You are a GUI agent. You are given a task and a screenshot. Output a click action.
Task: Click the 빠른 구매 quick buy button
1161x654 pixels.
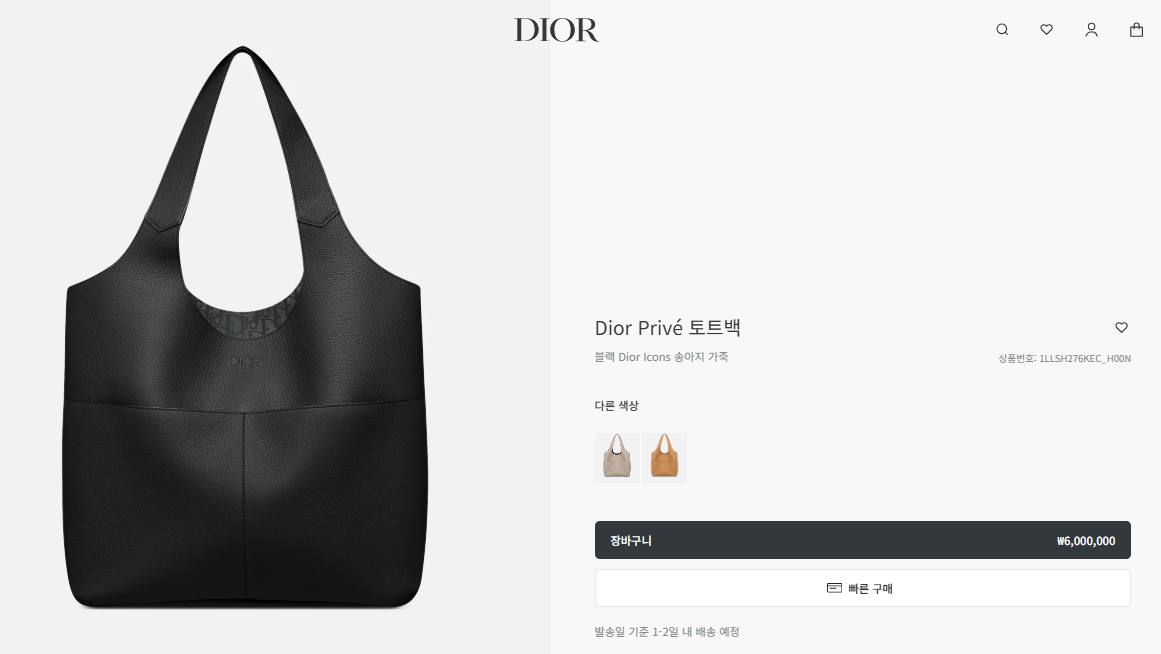(863, 588)
